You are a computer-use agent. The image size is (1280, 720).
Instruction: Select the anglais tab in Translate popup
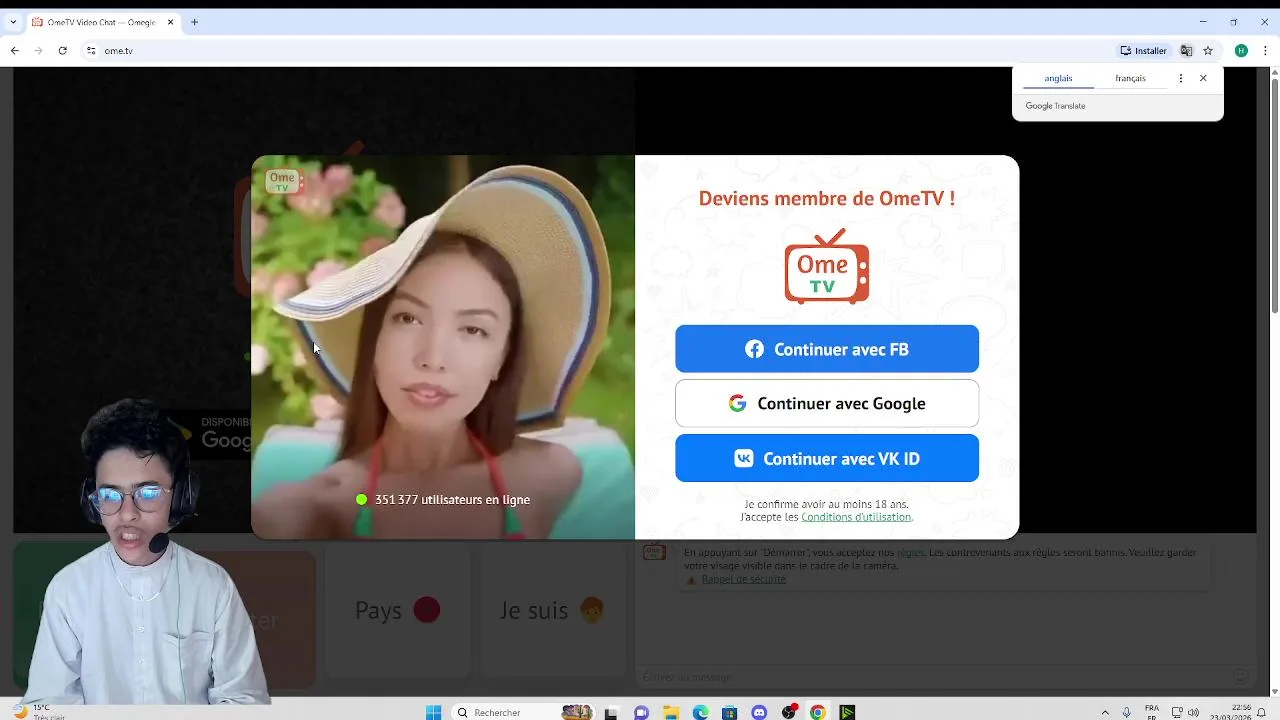point(1058,78)
